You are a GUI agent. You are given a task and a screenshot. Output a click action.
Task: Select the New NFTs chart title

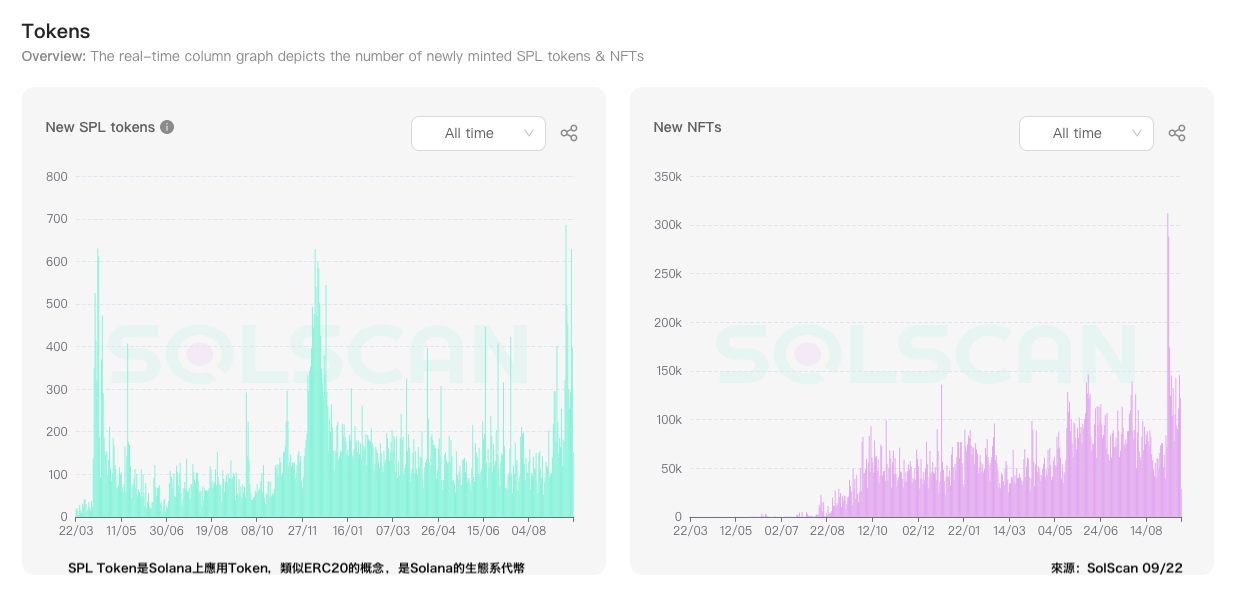(687, 127)
